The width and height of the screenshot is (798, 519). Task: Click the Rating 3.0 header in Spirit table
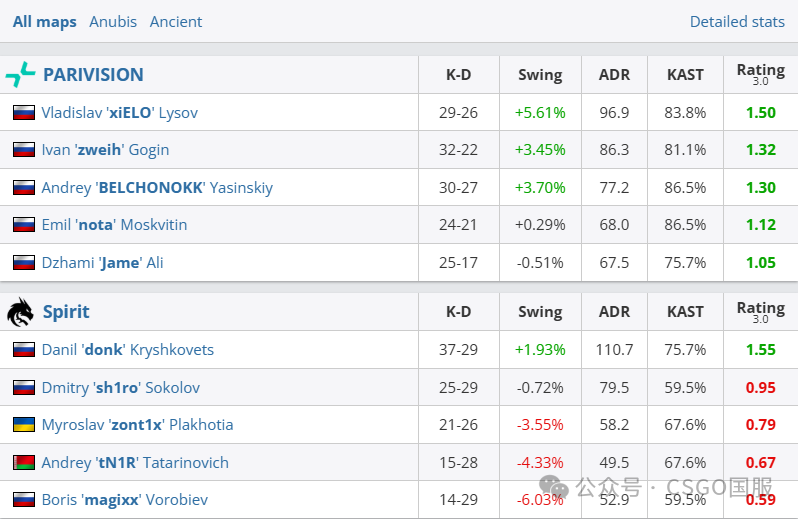click(x=760, y=312)
